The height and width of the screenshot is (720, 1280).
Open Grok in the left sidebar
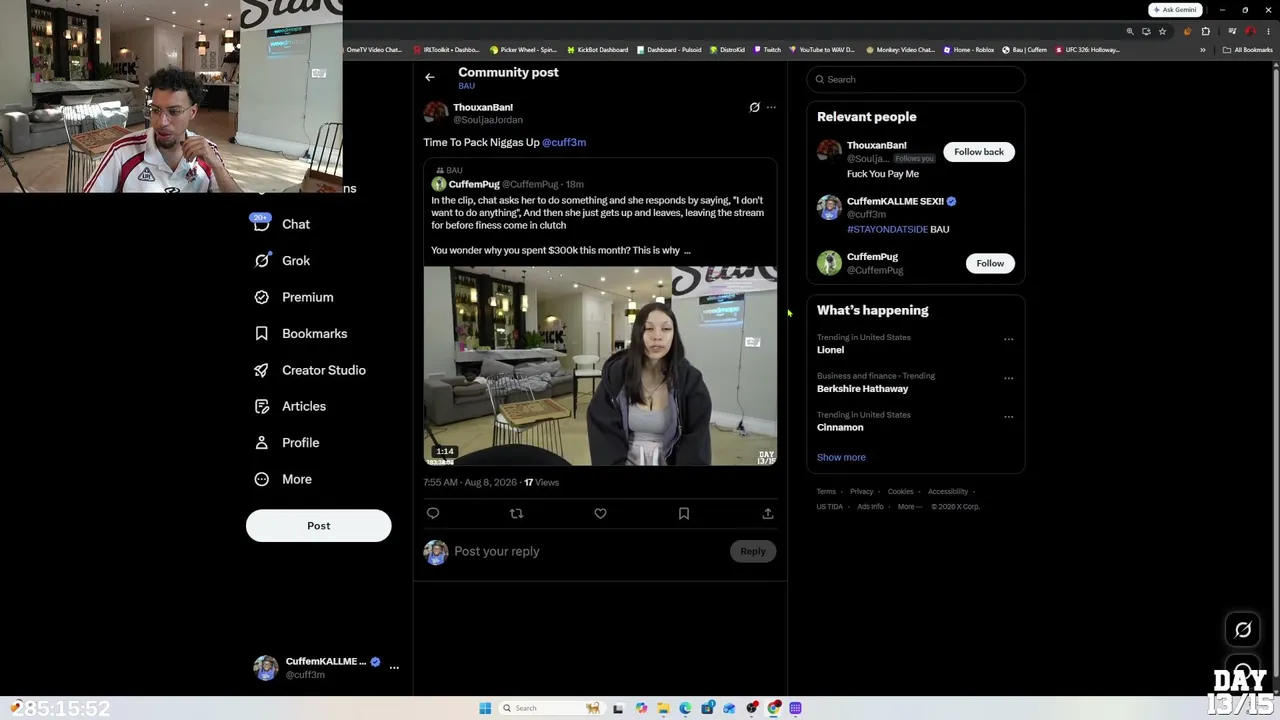tap(282, 260)
